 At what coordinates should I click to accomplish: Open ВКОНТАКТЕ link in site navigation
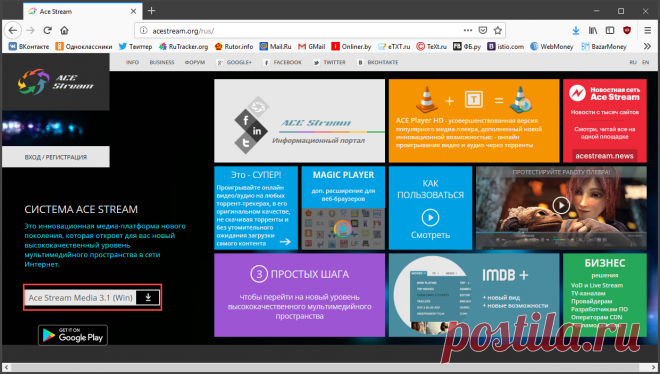[378, 62]
